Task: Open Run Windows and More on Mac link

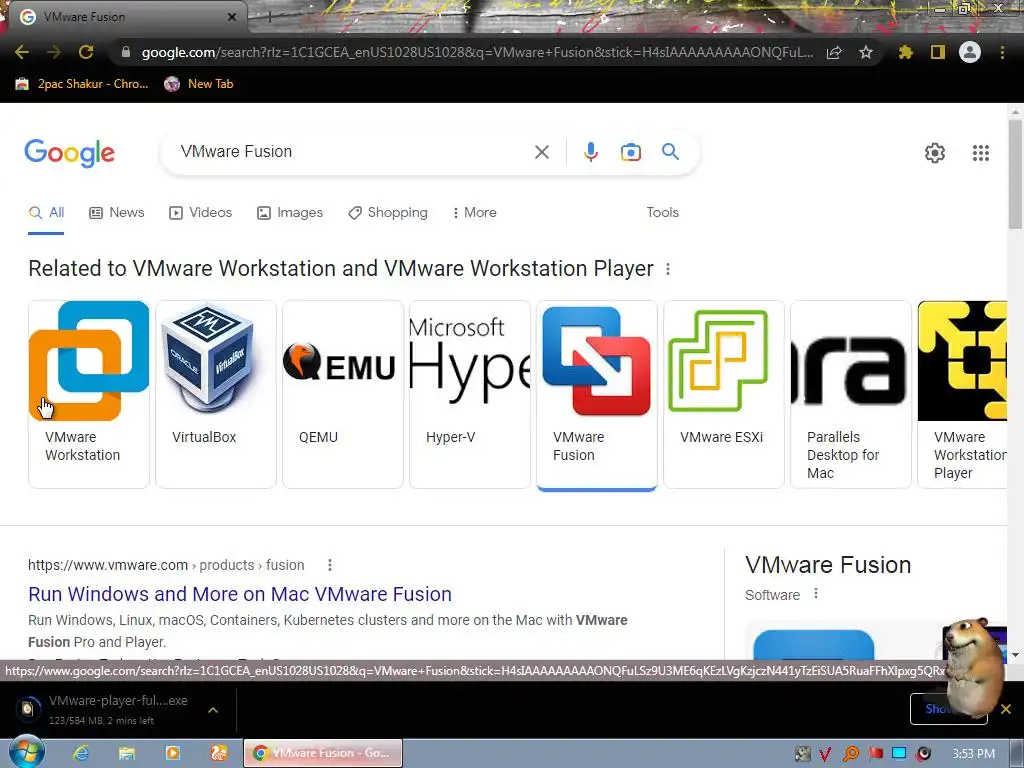Action: tap(240, 594)
